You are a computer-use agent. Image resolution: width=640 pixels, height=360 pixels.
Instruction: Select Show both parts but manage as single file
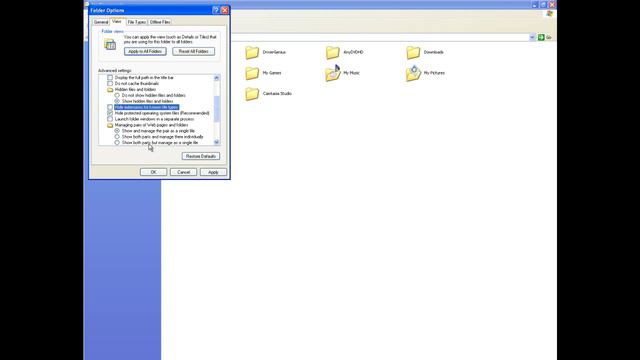click(117, 143)
